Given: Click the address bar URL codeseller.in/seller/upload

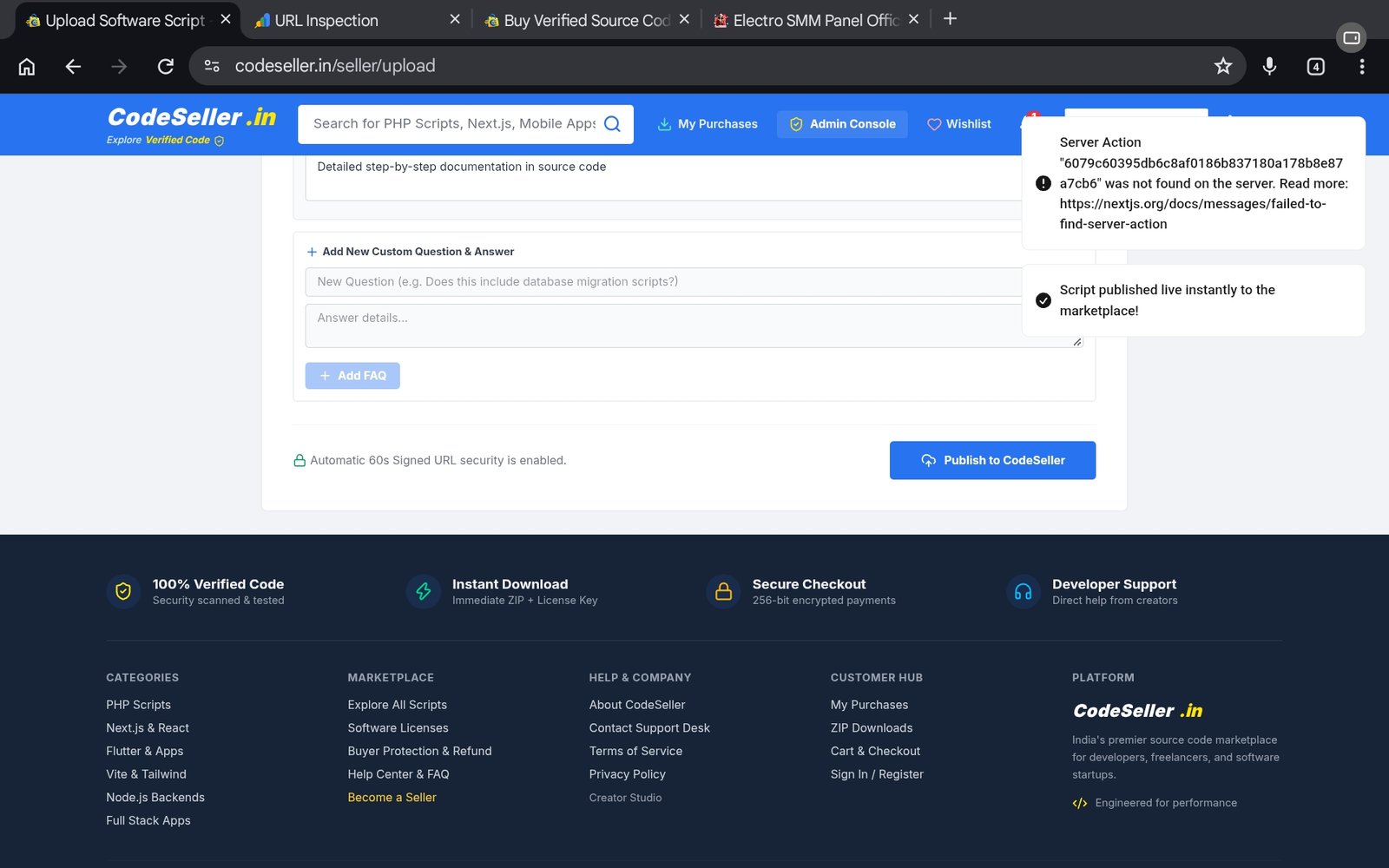Looking at the screenshot, I should [335, 66].
